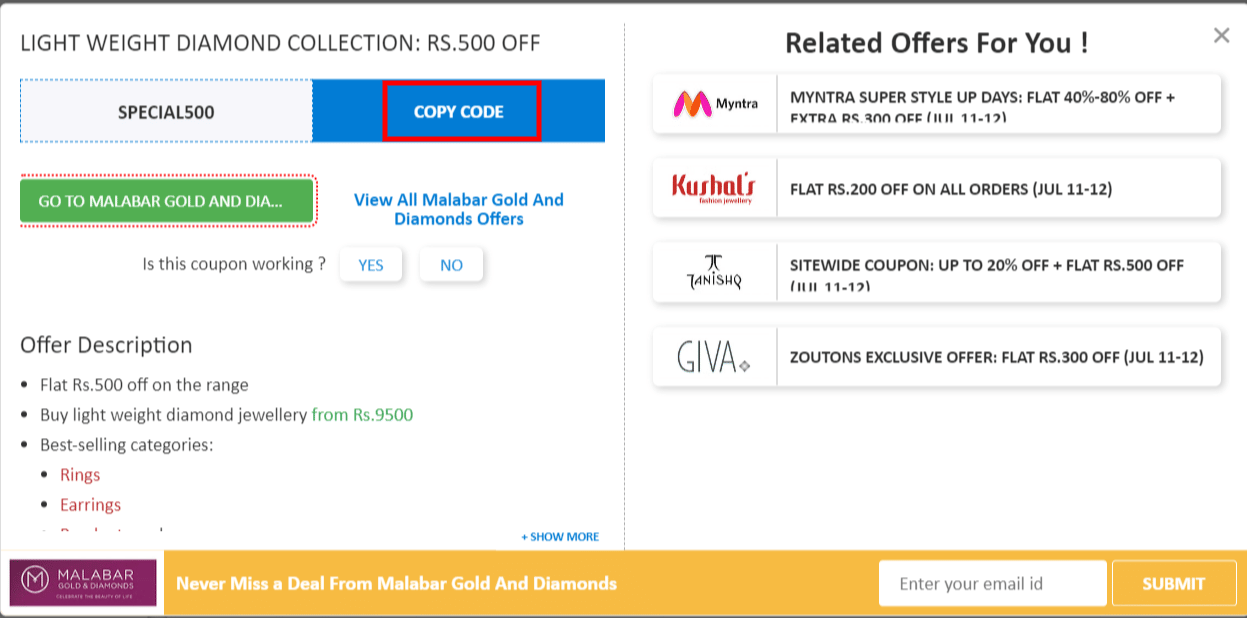Copy the SPECIAL500 coupon code
This screenshot has width=1247, height=618.
click(460, 112)
